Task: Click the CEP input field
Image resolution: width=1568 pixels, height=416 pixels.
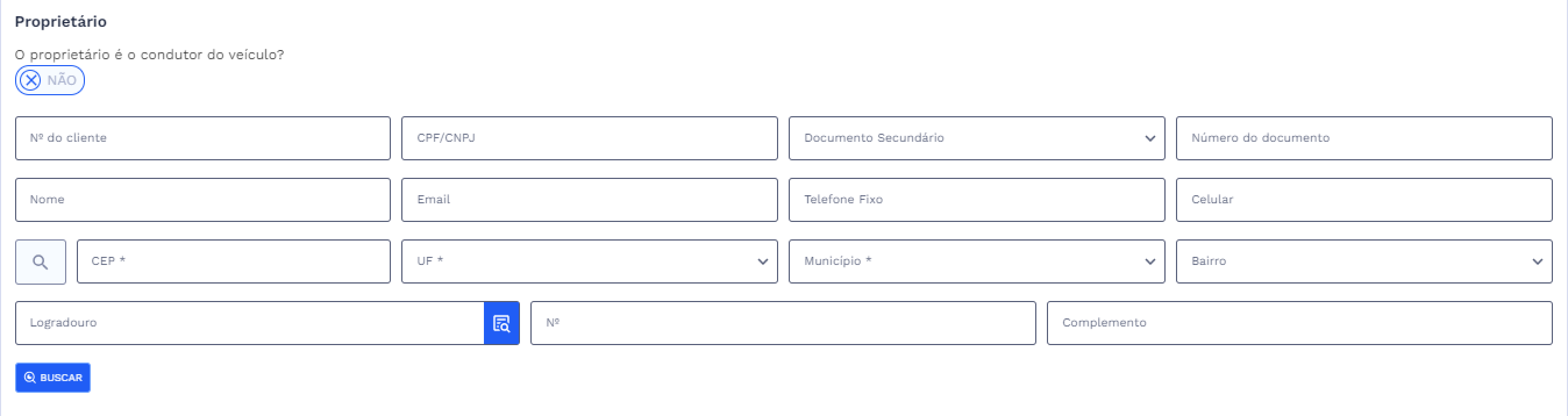Action: click(x=233, y=261)
